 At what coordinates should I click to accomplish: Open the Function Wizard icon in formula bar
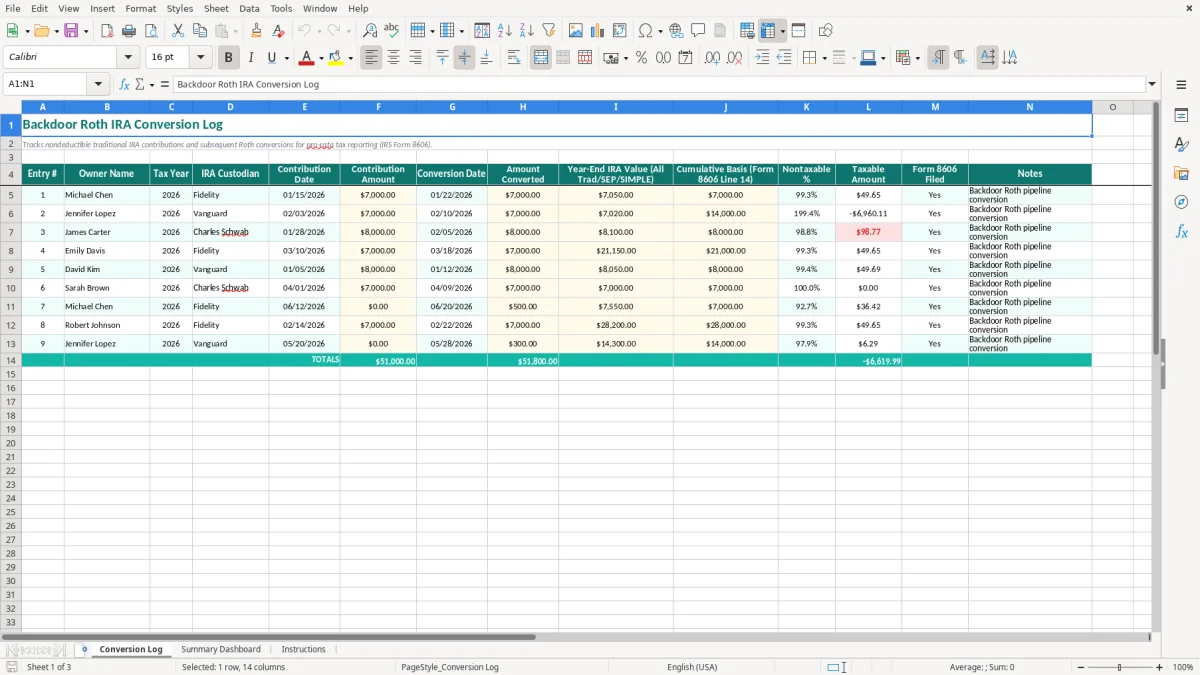click(x=125, y=85)
